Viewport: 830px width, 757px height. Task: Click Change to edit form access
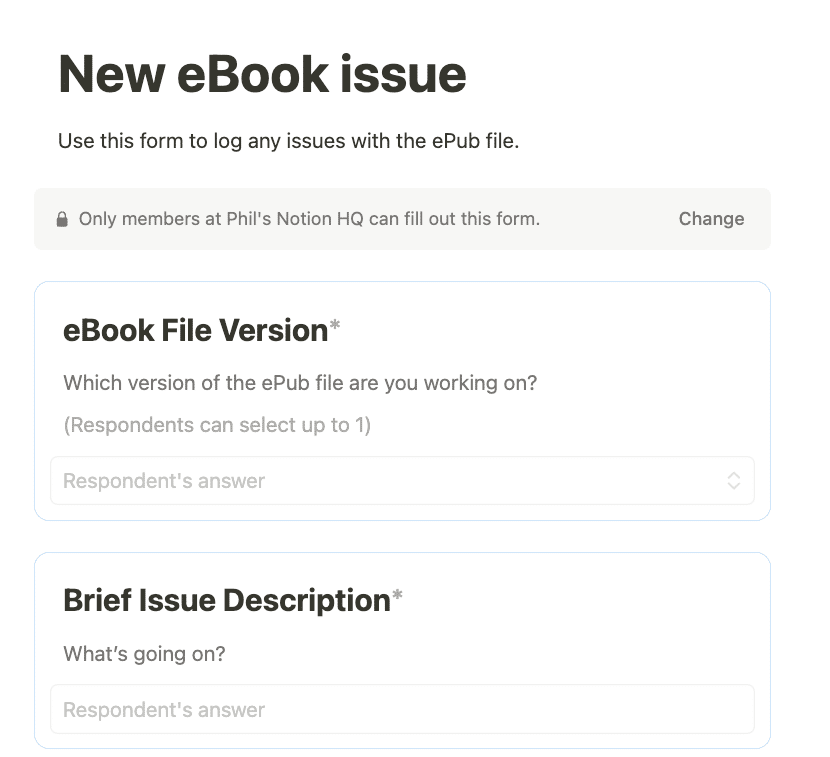pyautogui.click(x=711, y=219)
